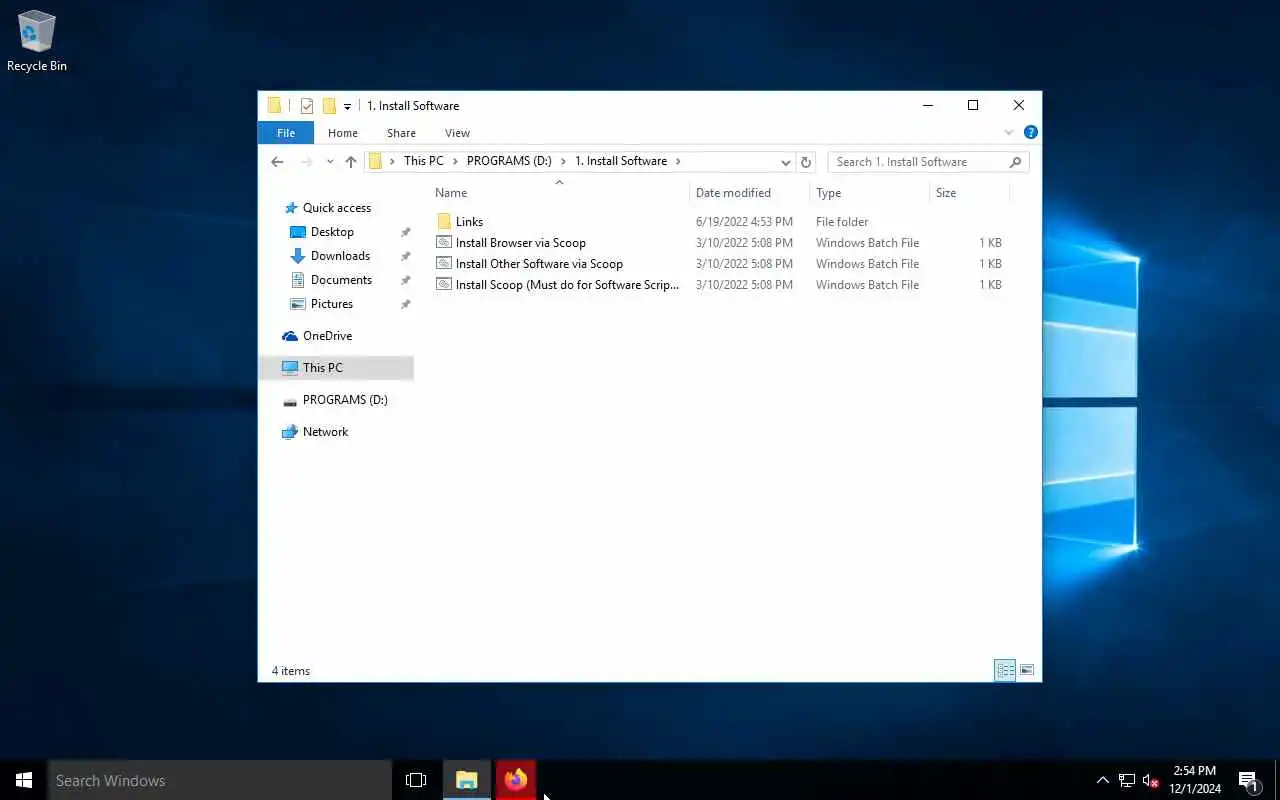Open the address bar history dropdown

tap(786, 162)
